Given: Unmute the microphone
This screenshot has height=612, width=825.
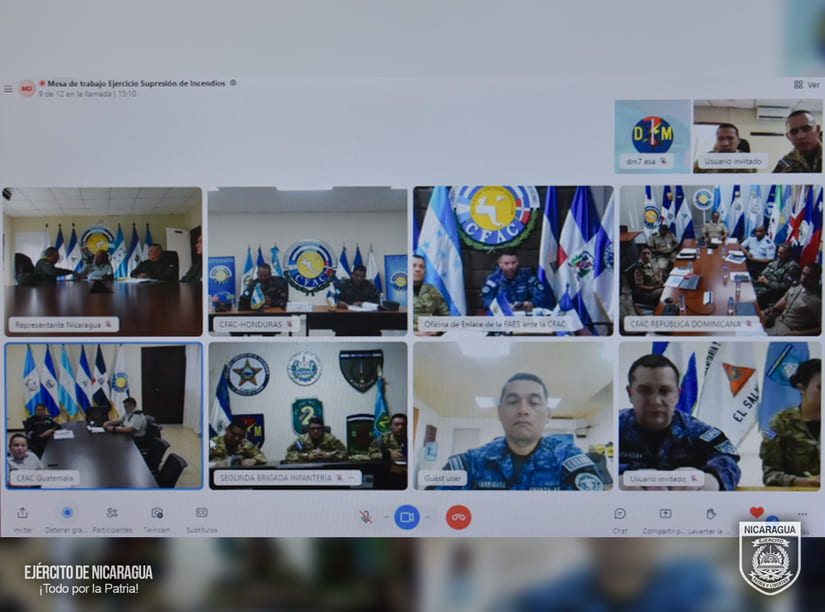Looking at the screenshot, I should tap(366, 517).
